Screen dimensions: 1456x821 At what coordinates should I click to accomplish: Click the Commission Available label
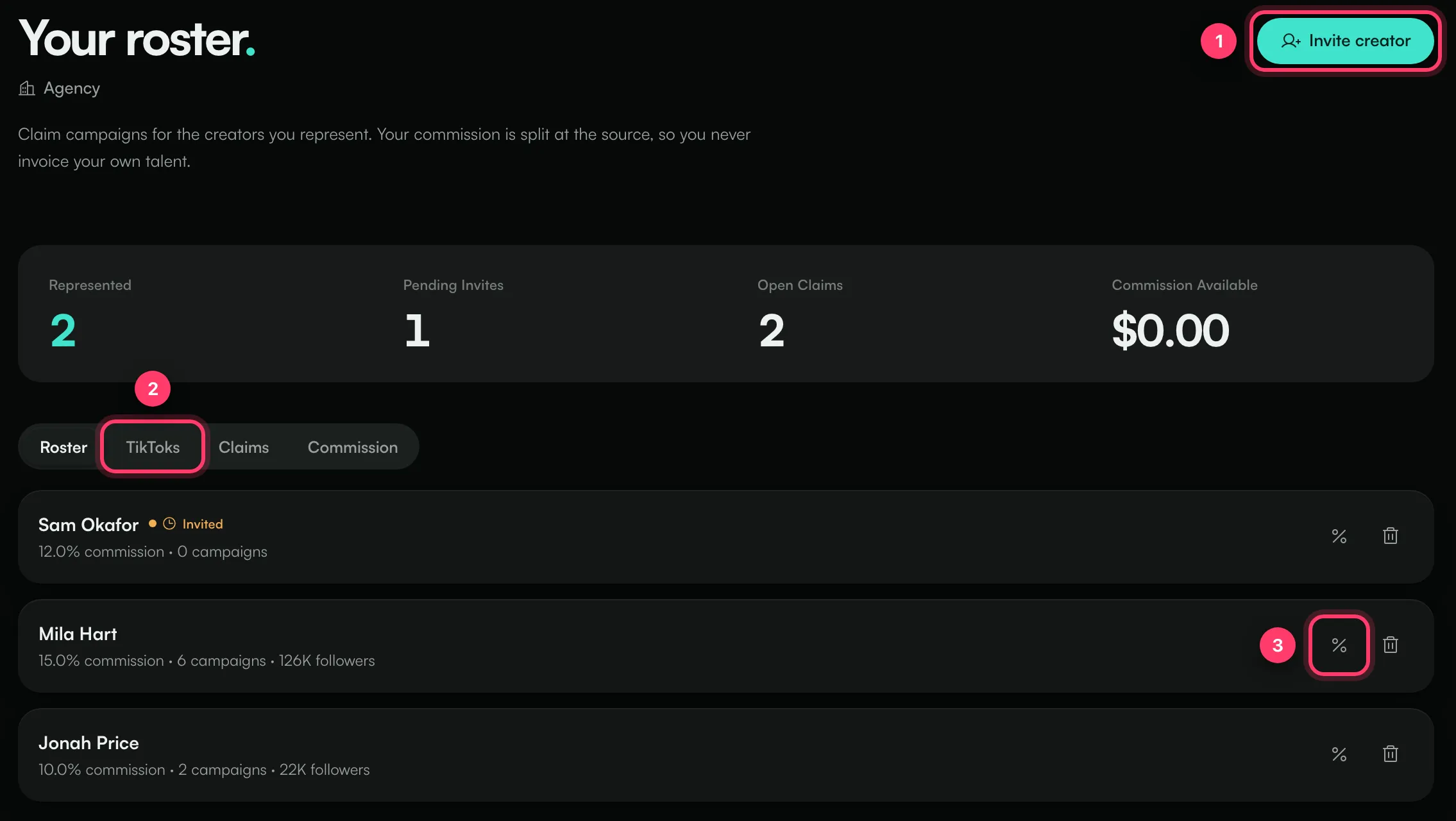pos(1185,285)
